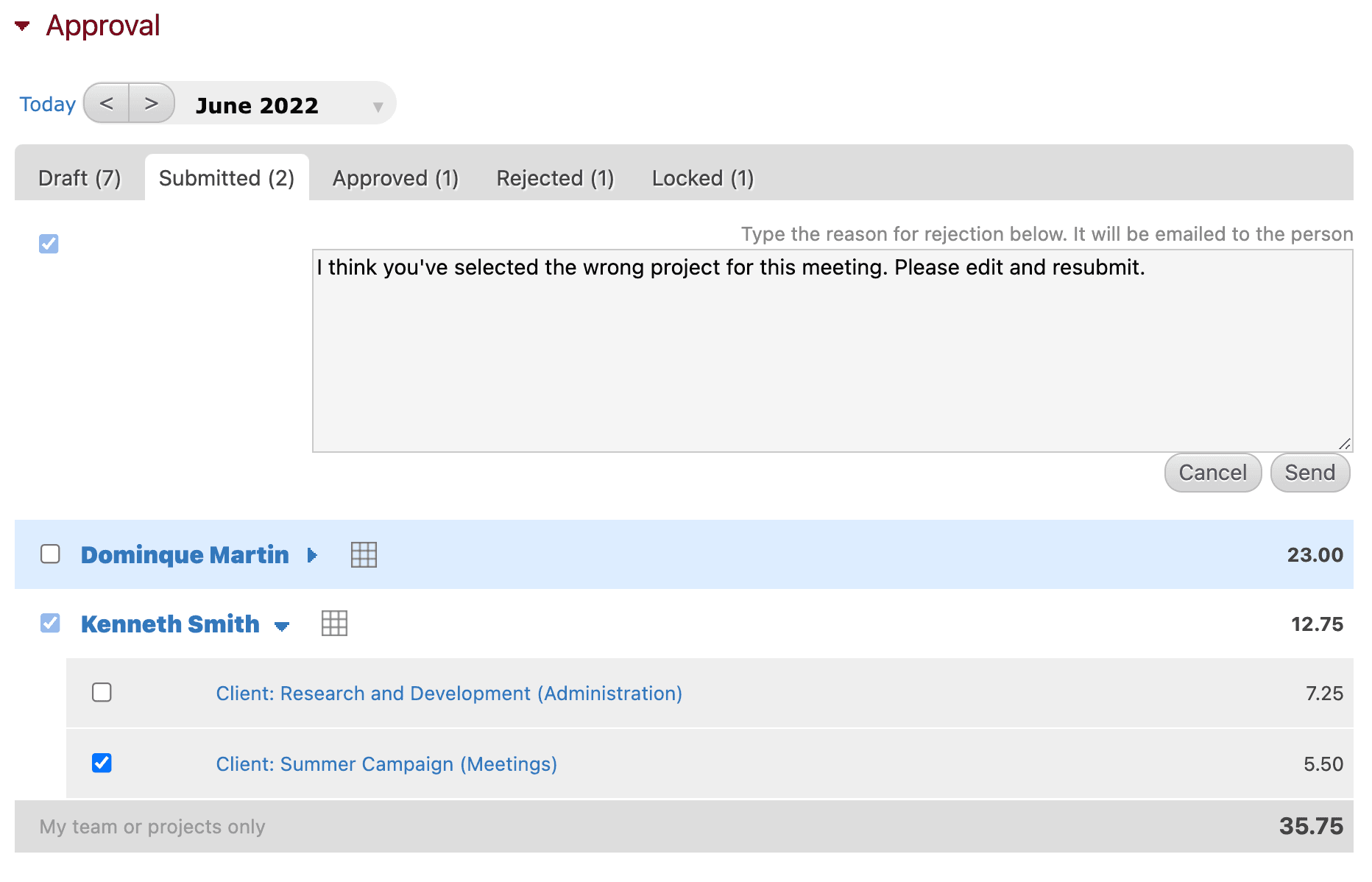1372x882 pixels.
Task: Uncheck the select-all checkbox above the list
Action: 48,244
